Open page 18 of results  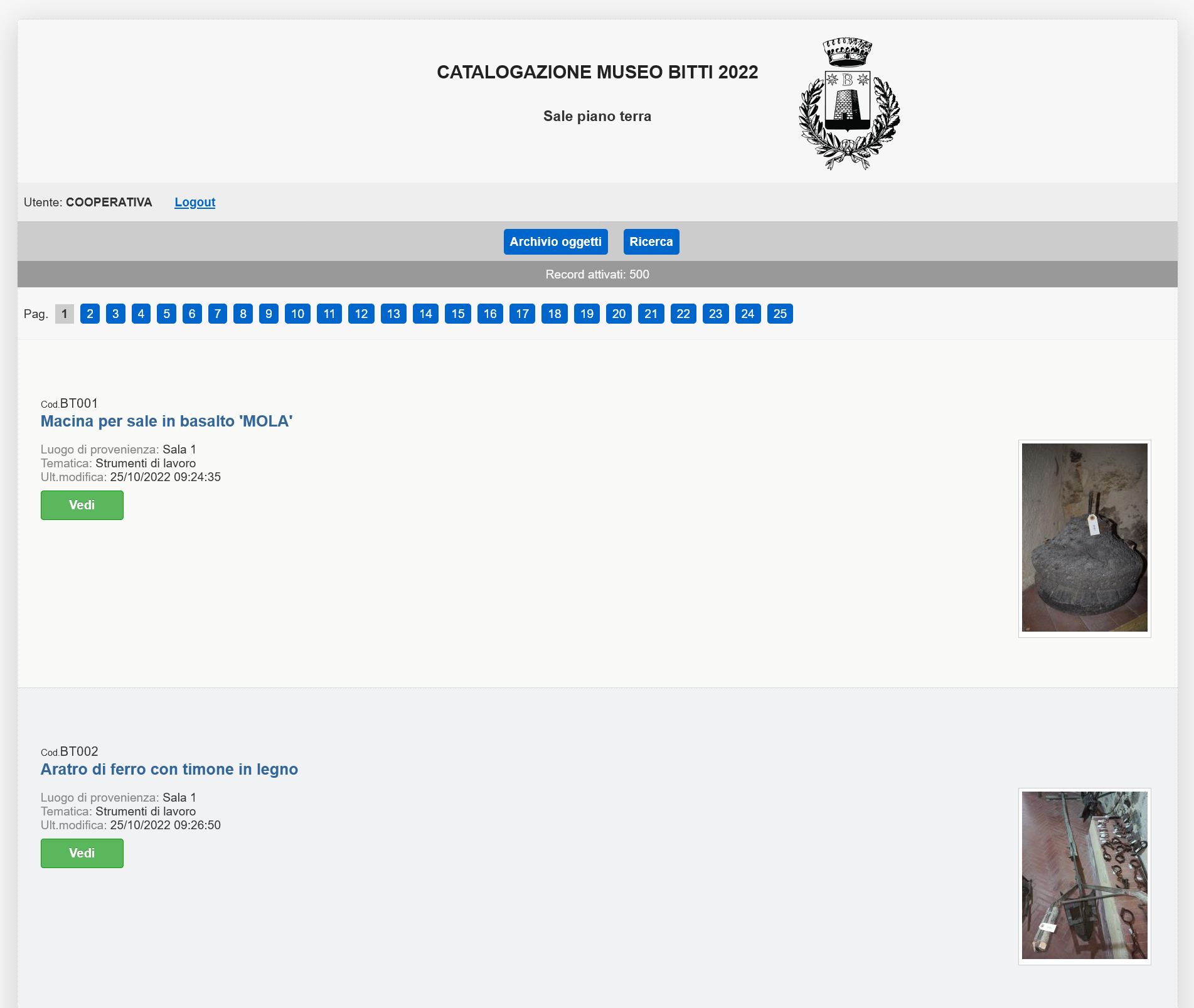point(555,314)
